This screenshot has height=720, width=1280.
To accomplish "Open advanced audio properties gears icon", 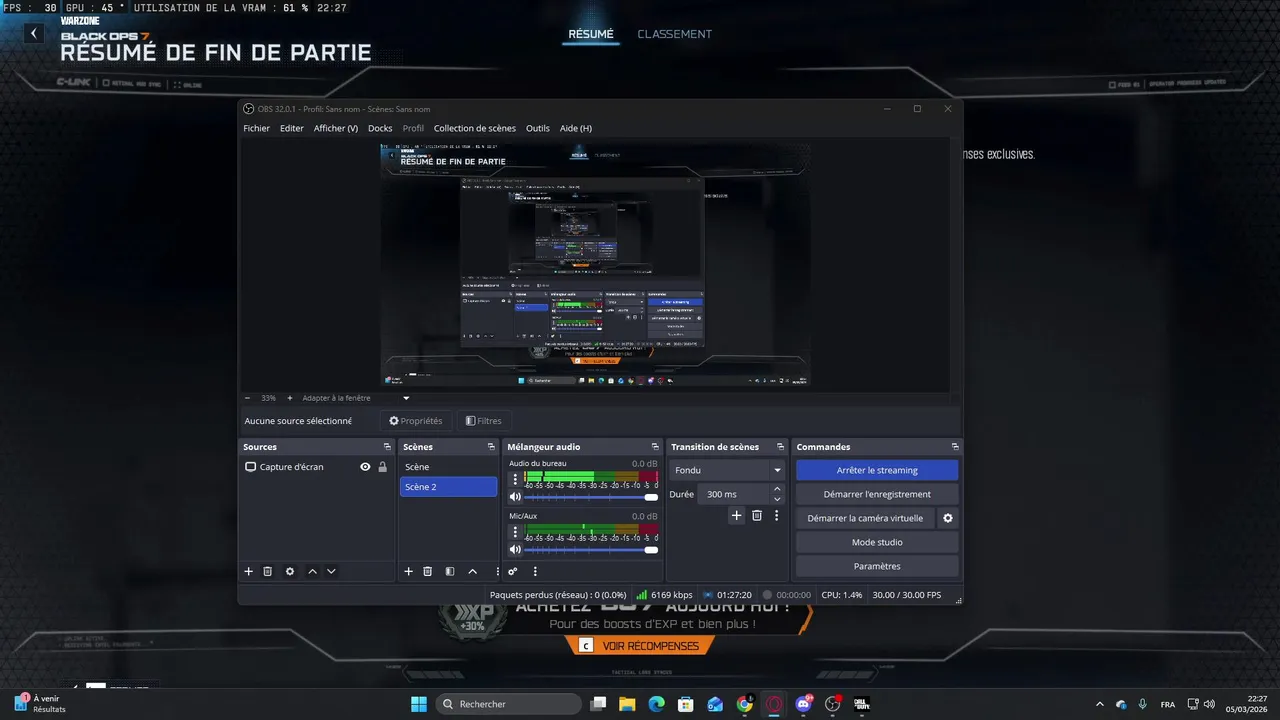I will click(513, 571).
